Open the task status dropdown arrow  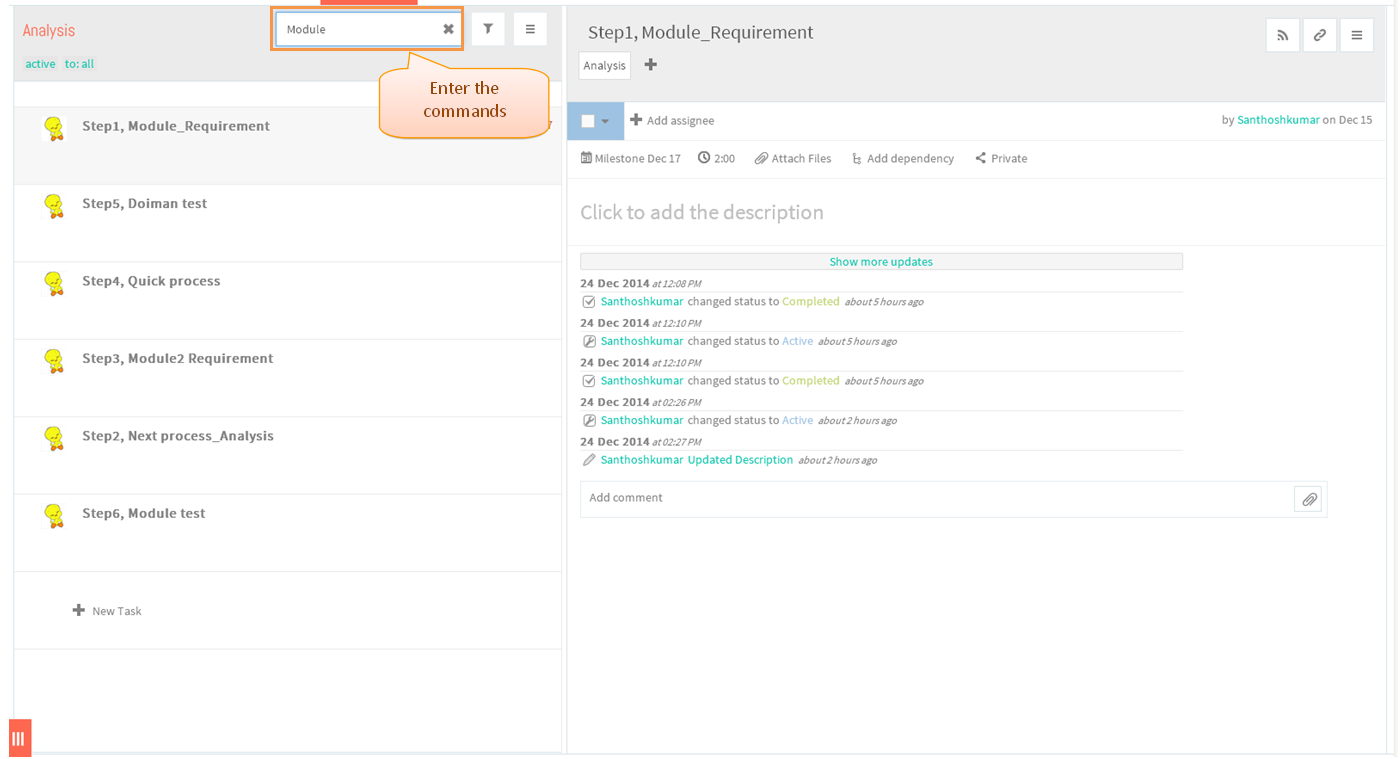[605, 121]
